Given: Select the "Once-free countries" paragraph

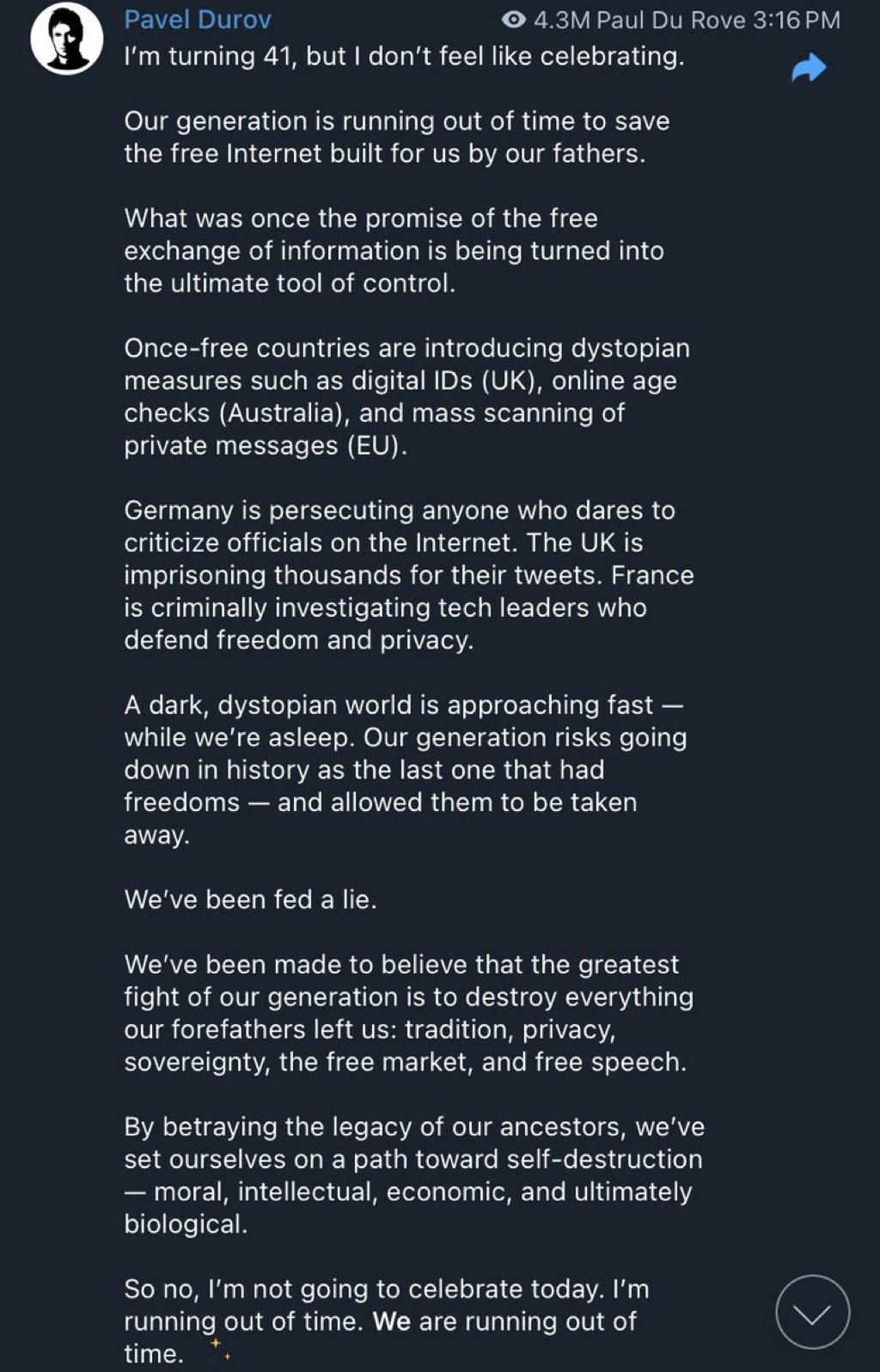Looking at the screenshot, I should (406, 396).
